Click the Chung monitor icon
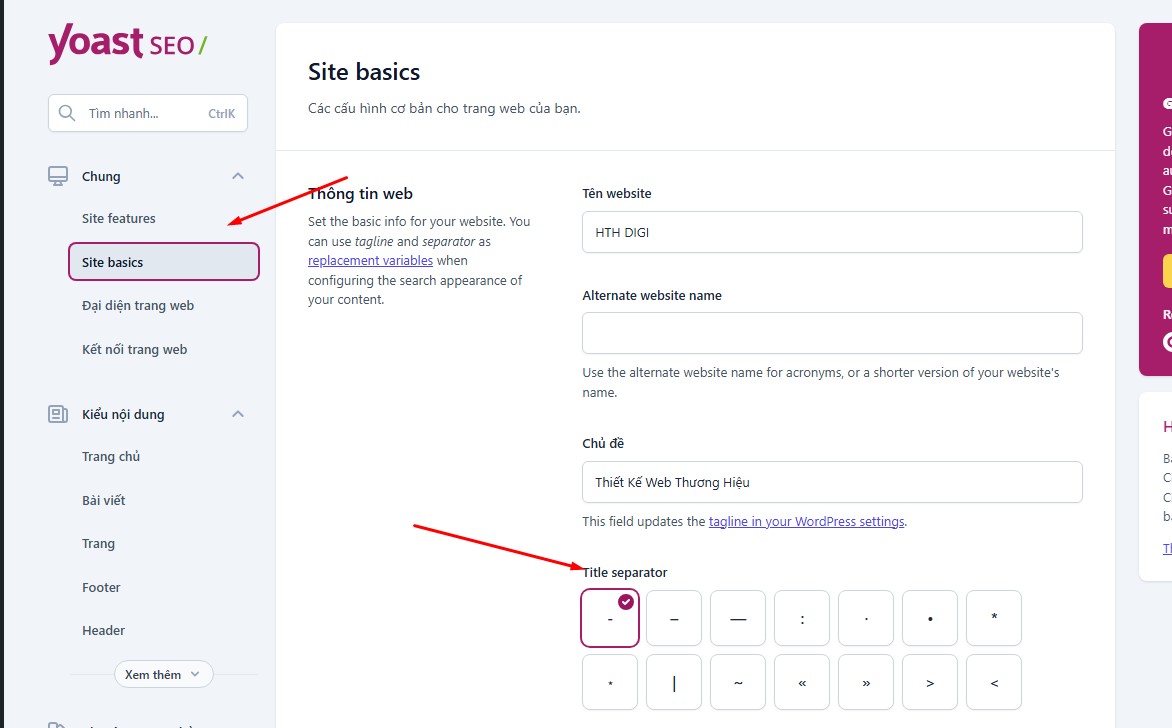The image size is (1172, 728). [58, 176]
